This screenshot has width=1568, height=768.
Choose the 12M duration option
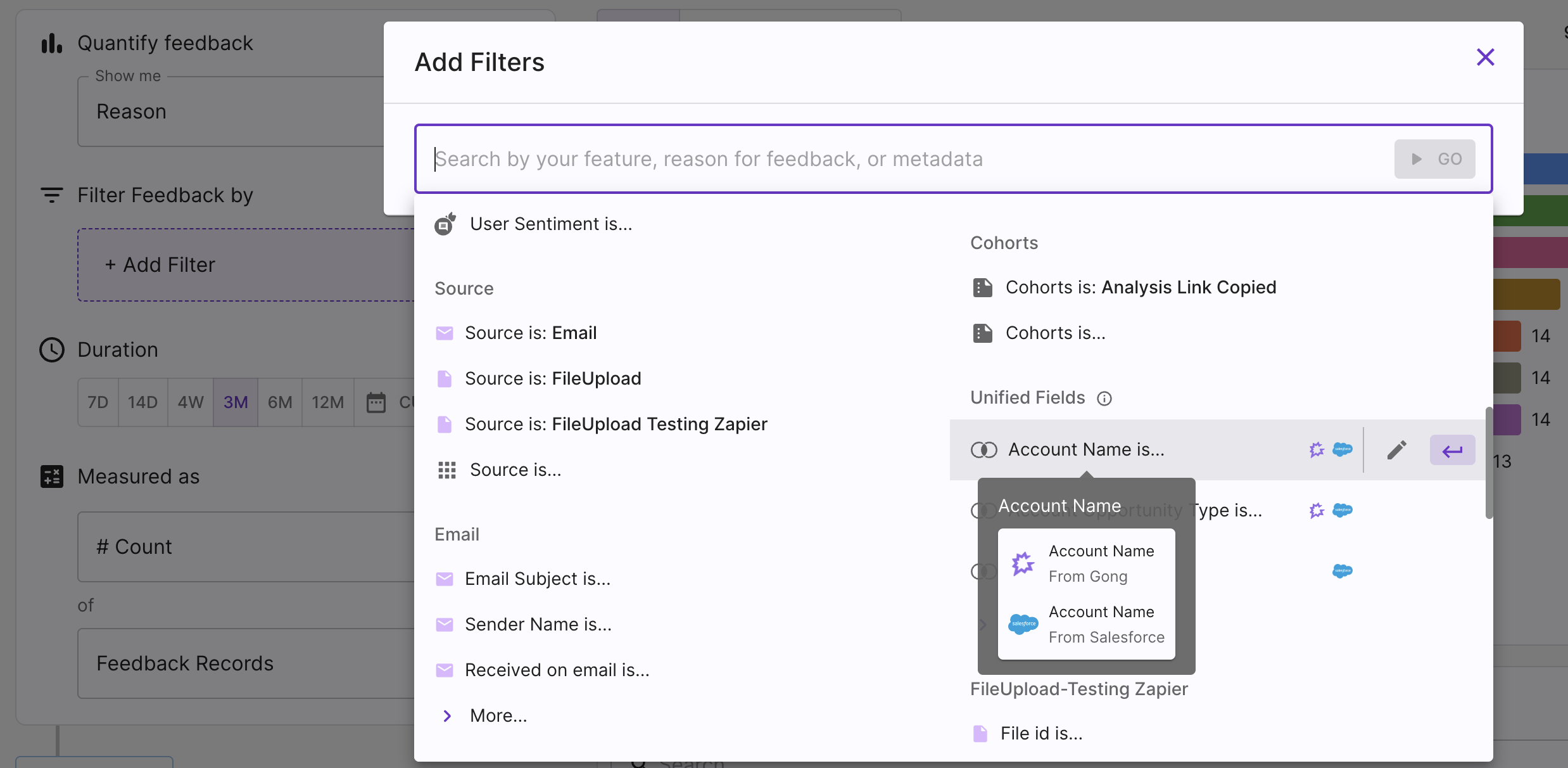(x=327, y=402)
